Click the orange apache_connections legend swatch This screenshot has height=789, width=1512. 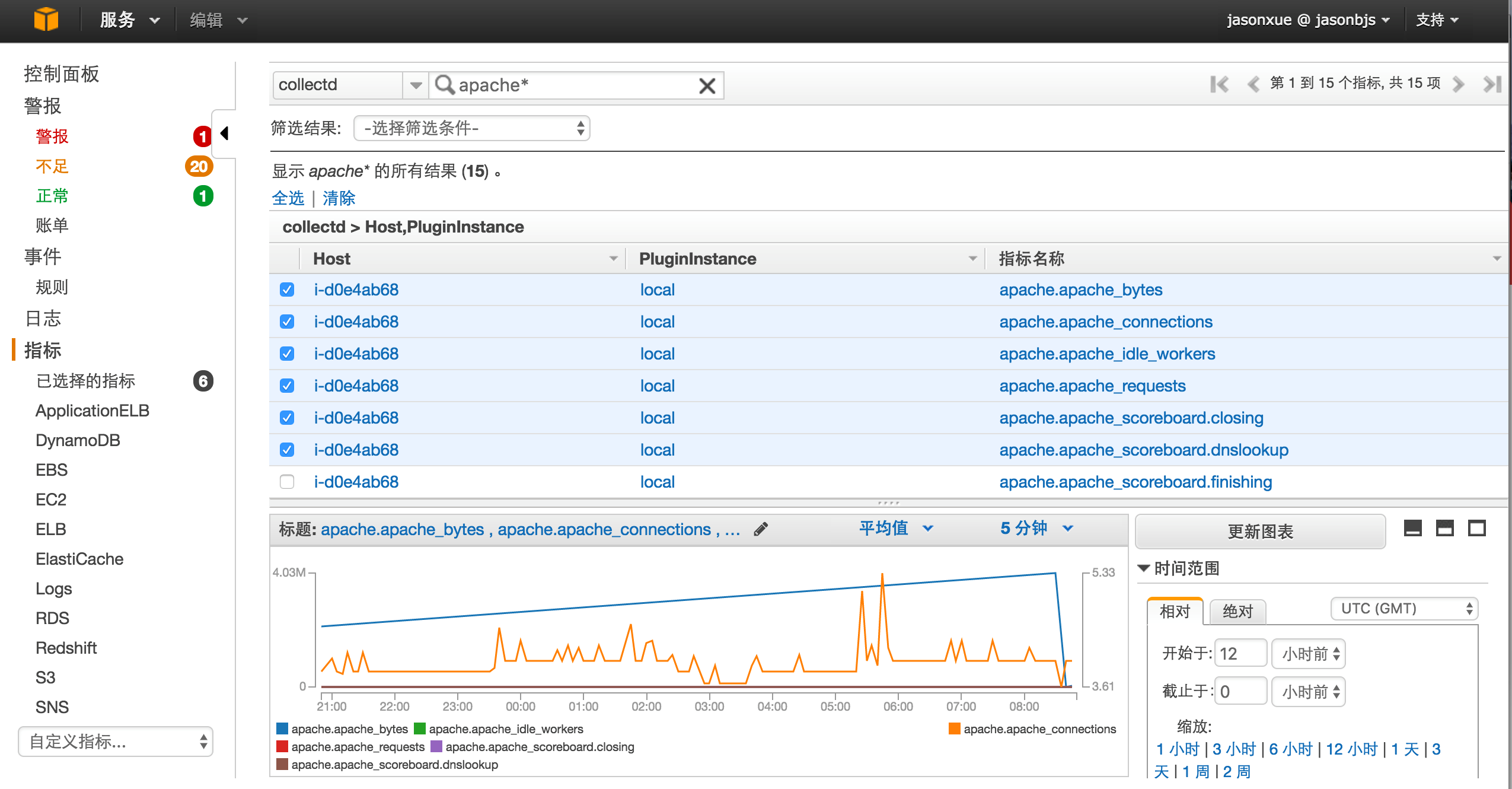tap(954, 728)
